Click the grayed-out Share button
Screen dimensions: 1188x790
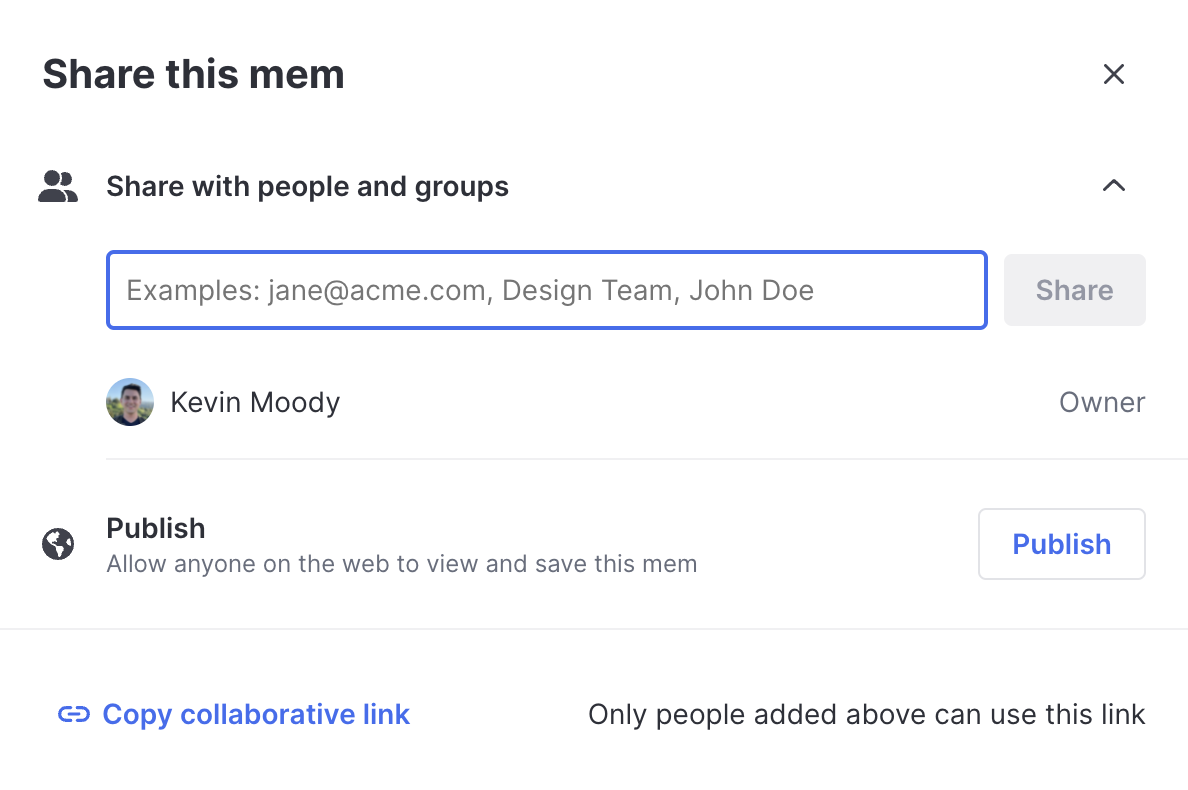pos(1074,290)
